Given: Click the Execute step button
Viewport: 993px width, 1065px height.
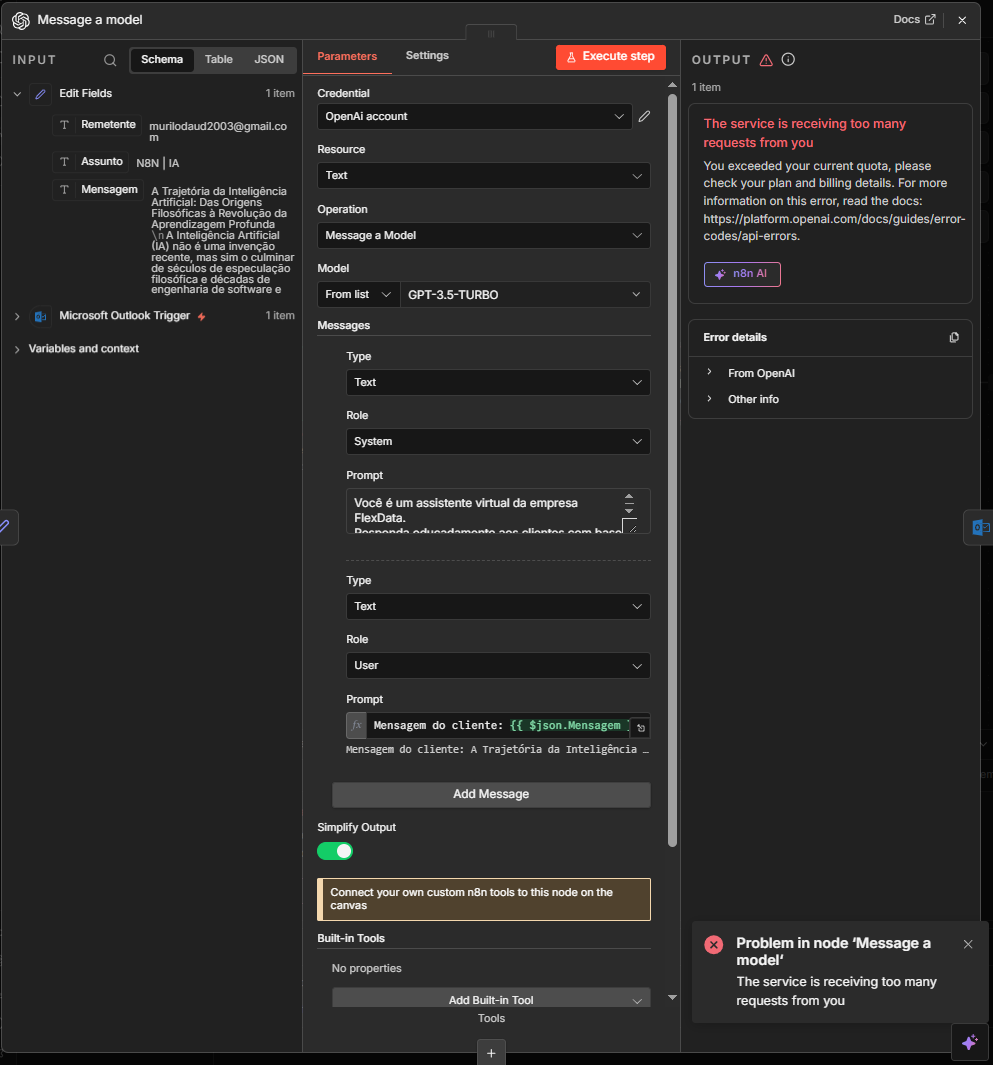Looking at the screenshot, I should click(x=611, y=57).
